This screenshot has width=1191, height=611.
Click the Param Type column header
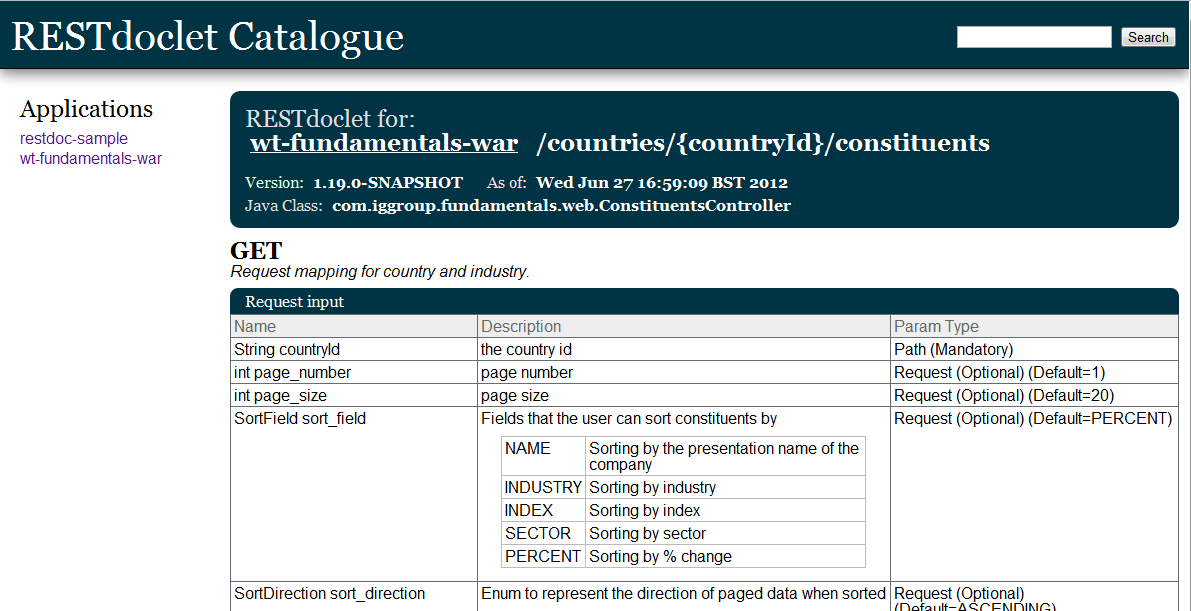(936, 327)
